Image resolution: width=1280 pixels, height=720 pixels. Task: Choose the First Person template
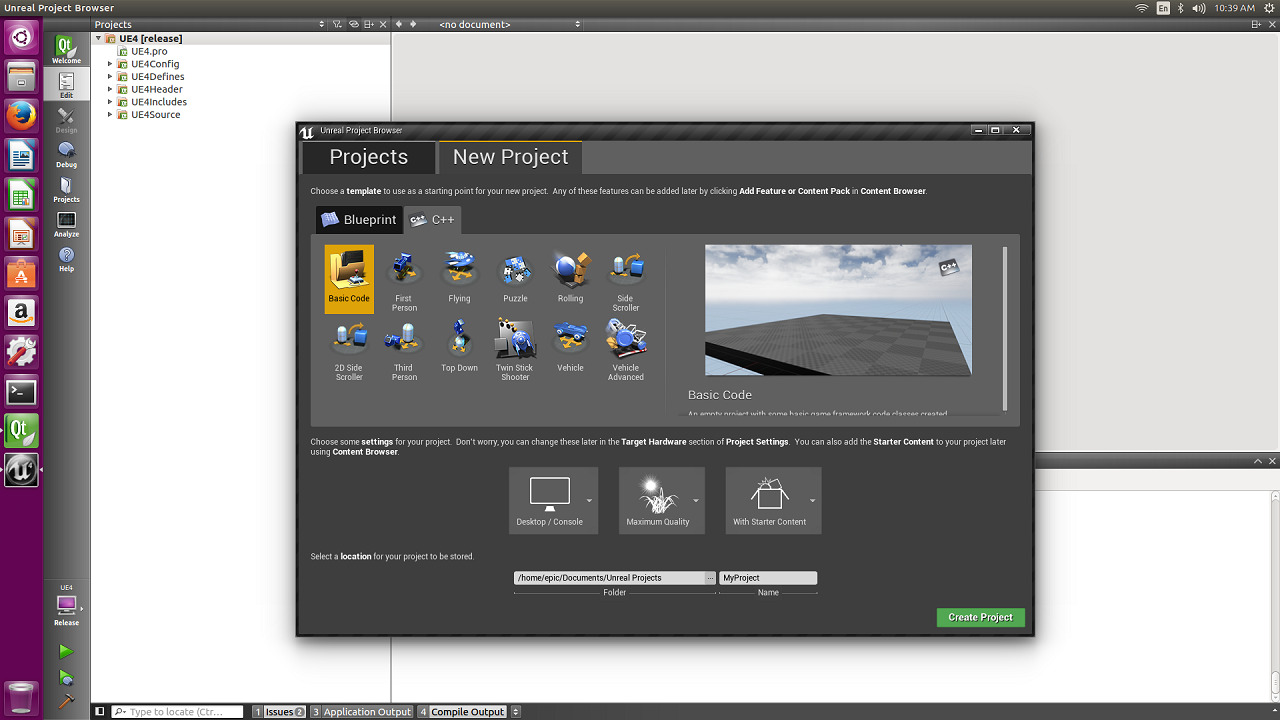pos(404,279)
